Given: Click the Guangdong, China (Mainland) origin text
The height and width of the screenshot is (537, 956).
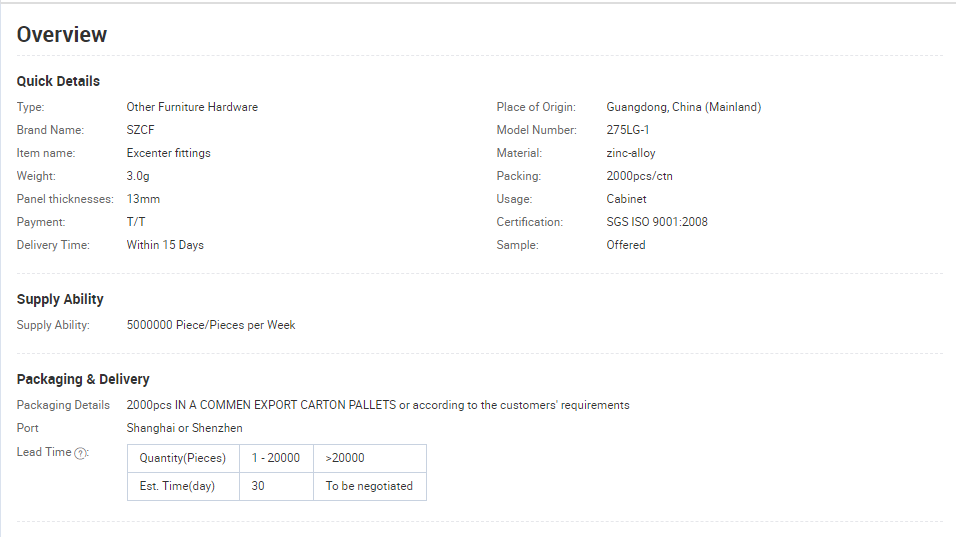Looking at the screenshot, I should pyautogui.click(x=683, y=107).
